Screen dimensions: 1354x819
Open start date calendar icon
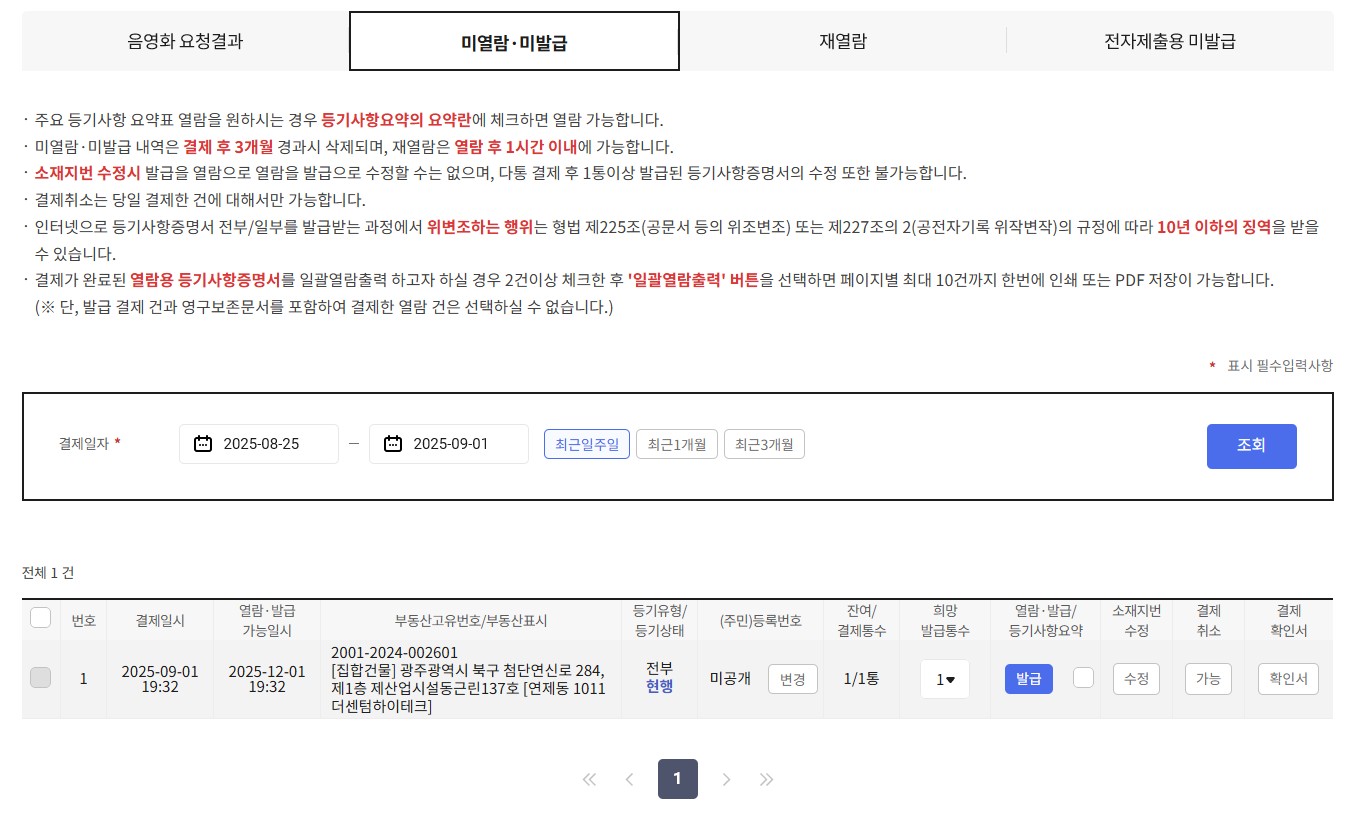point(203,444)
